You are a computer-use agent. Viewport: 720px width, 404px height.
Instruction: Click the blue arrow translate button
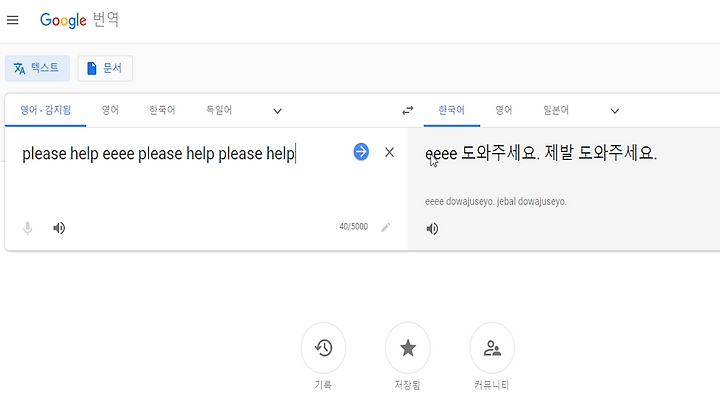pos(361,152)
